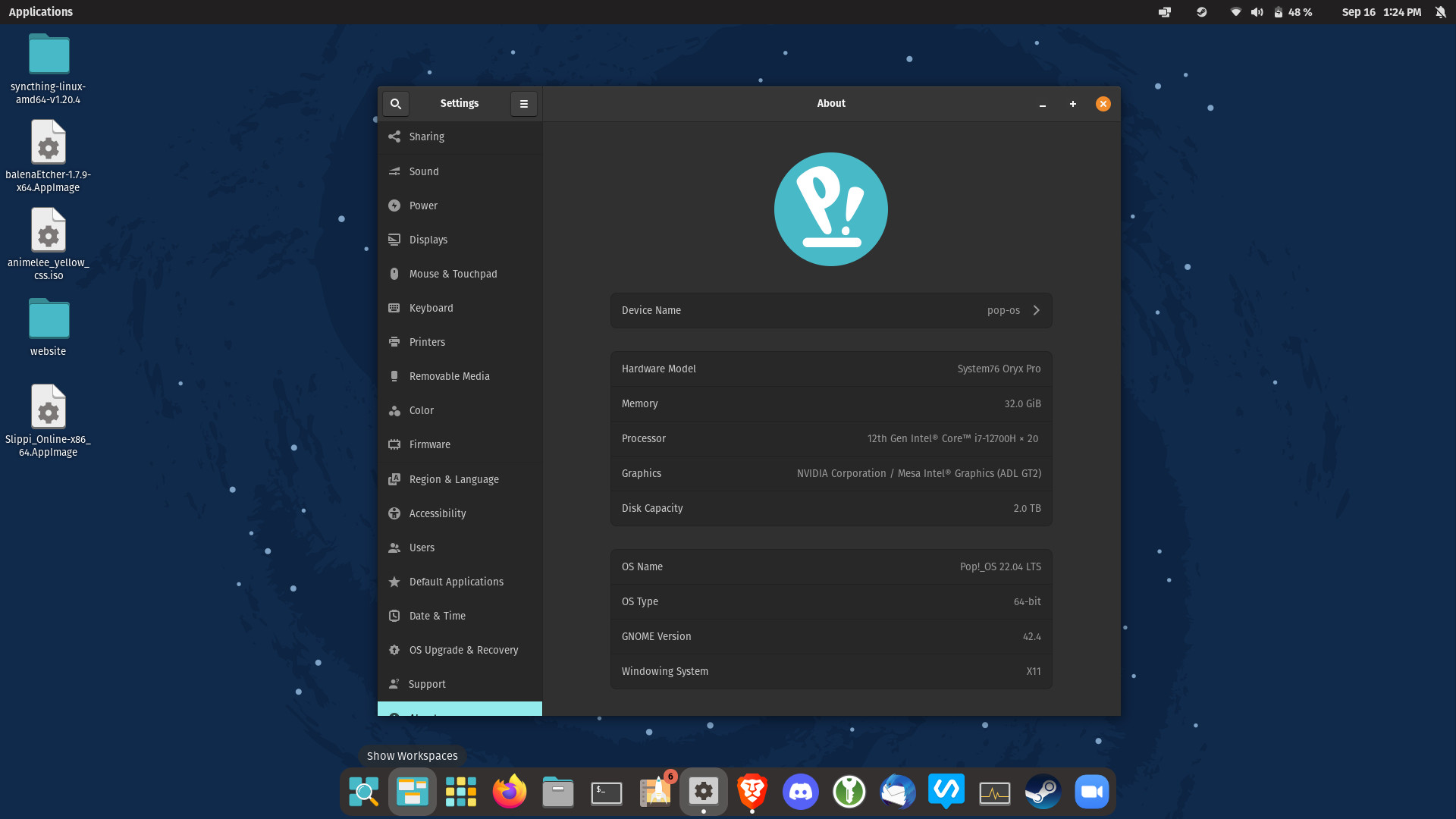Select Removable Media settings
This screenshot has width=1456, height=819.
point(460,376)
